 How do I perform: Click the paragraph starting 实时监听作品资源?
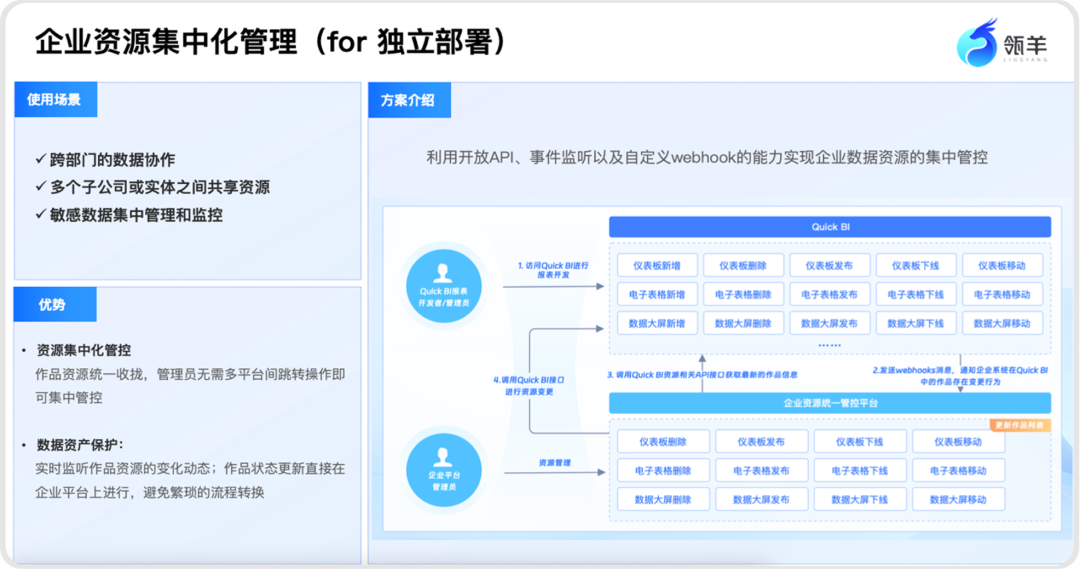pos(190,480)
